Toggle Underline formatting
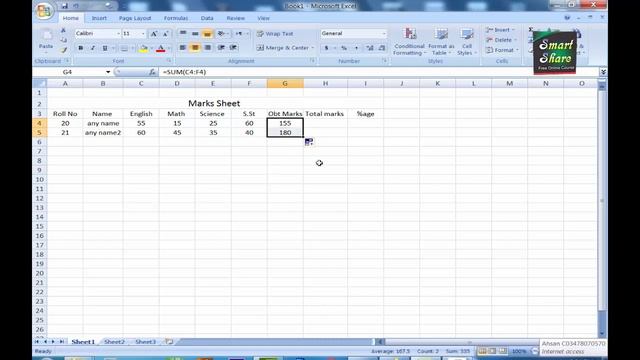The width and height of the screenshot is (640, 360). click(x=104, y=48)
